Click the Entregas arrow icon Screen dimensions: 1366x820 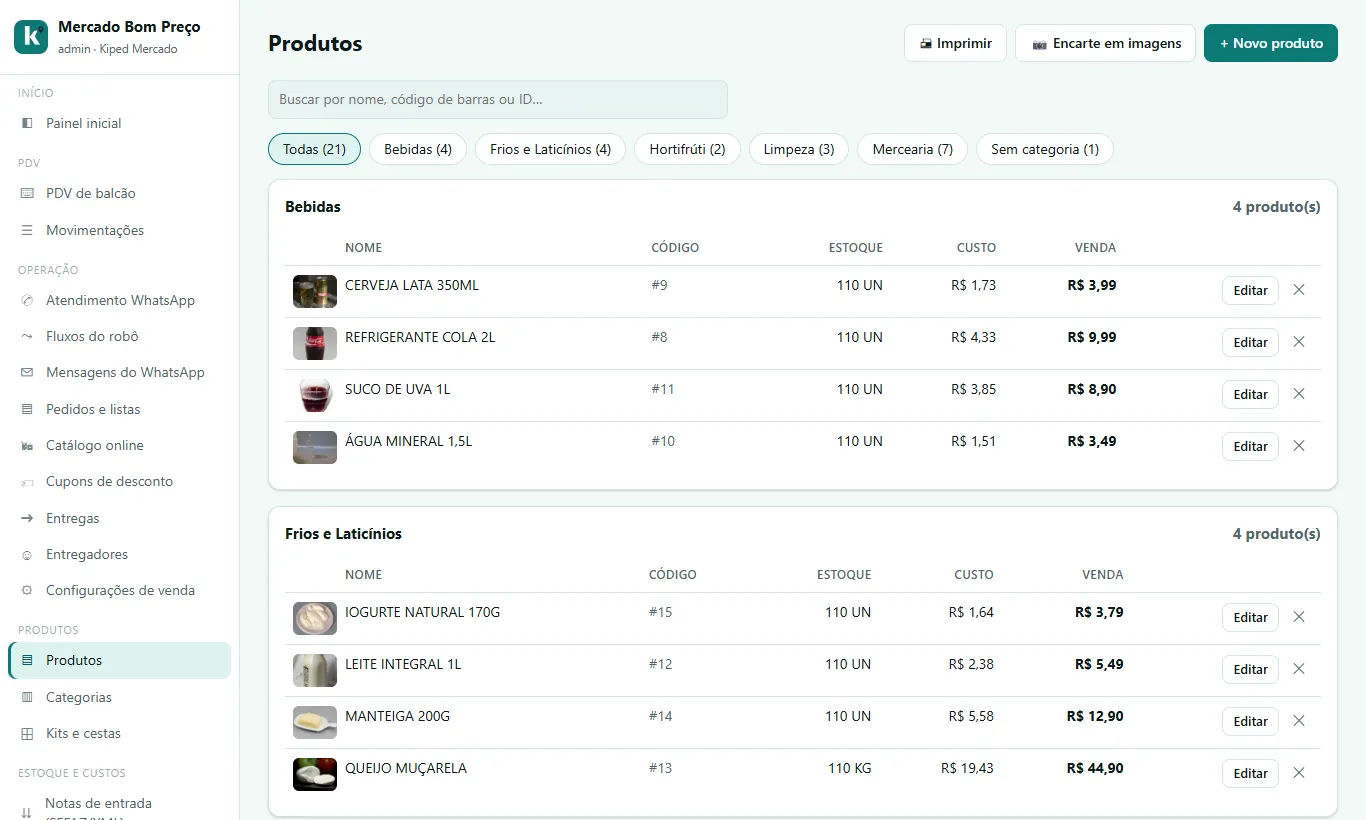tap(27, 518)
